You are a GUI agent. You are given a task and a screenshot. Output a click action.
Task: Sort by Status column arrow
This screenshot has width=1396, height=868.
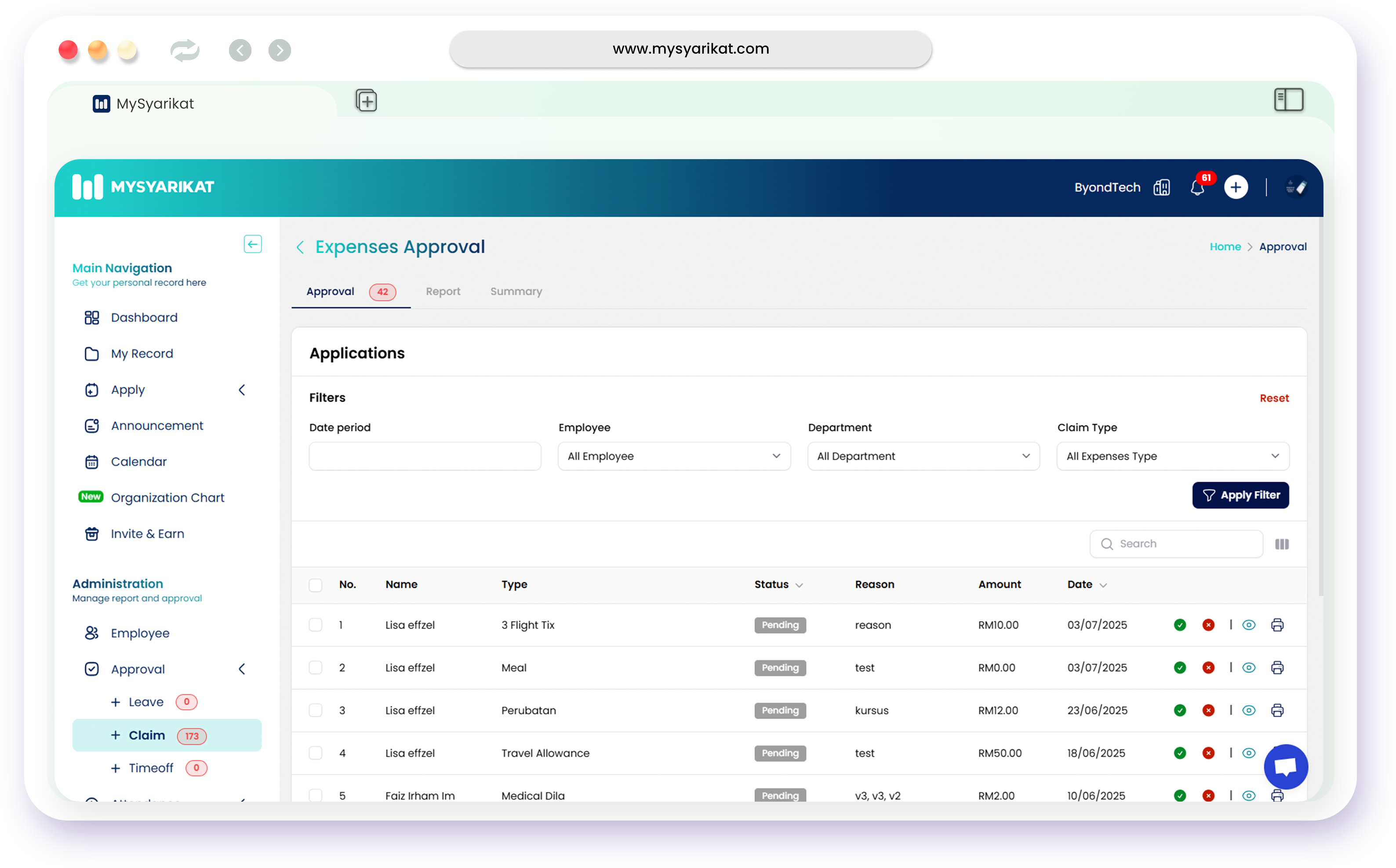tap(799, 585)
